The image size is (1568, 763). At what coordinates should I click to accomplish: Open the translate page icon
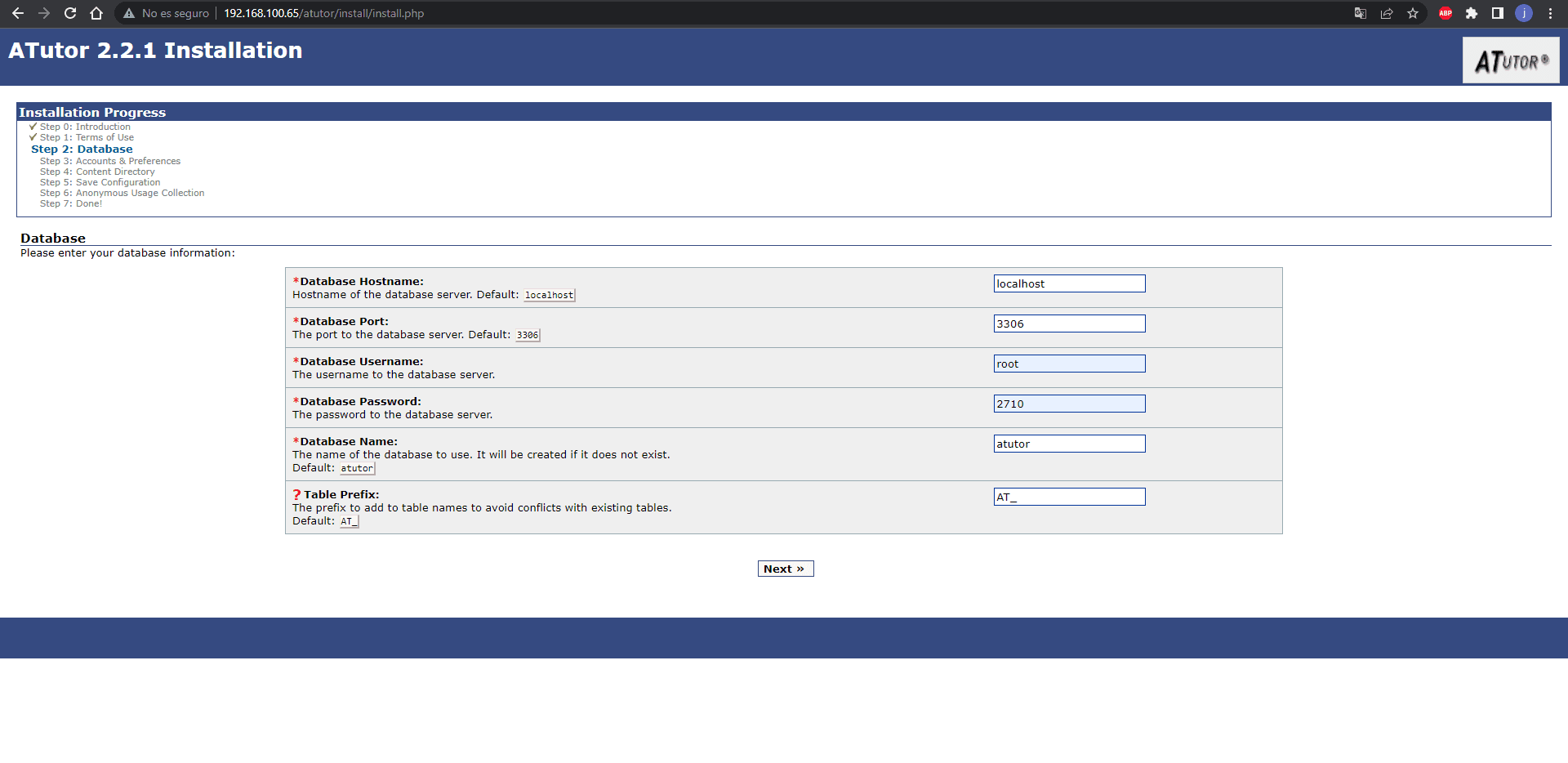[x=1360, y=13]
